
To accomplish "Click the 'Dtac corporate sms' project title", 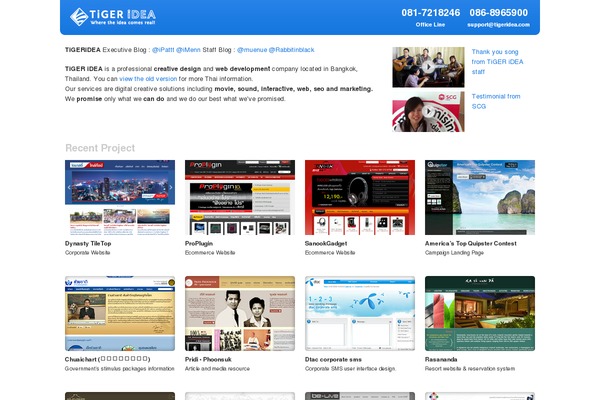I will point(333,359).
